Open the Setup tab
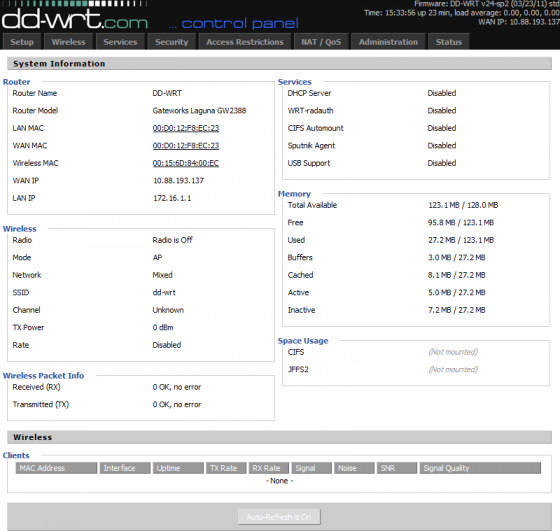Viewport: 560px width, 531px height. [22, 42]
